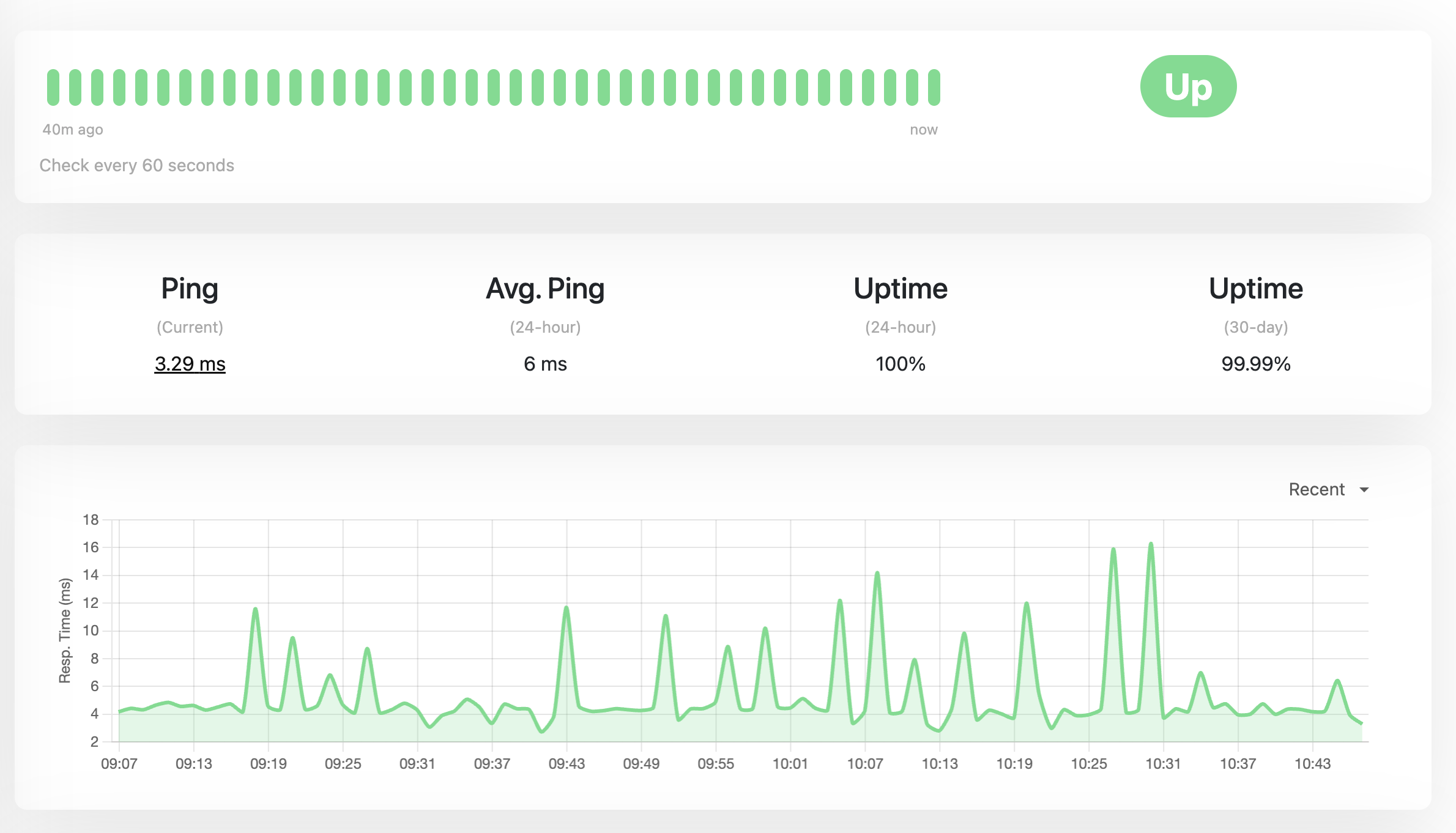This screenshot has width=1456, height=833.
Task: Click the Resp. Time (ms) axis title
Action: pos(65,631)
